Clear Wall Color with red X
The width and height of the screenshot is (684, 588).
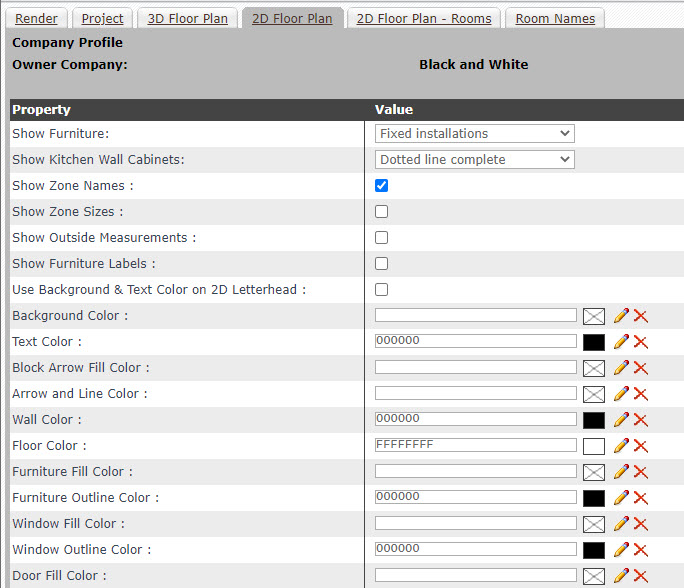tap(640, 420)
